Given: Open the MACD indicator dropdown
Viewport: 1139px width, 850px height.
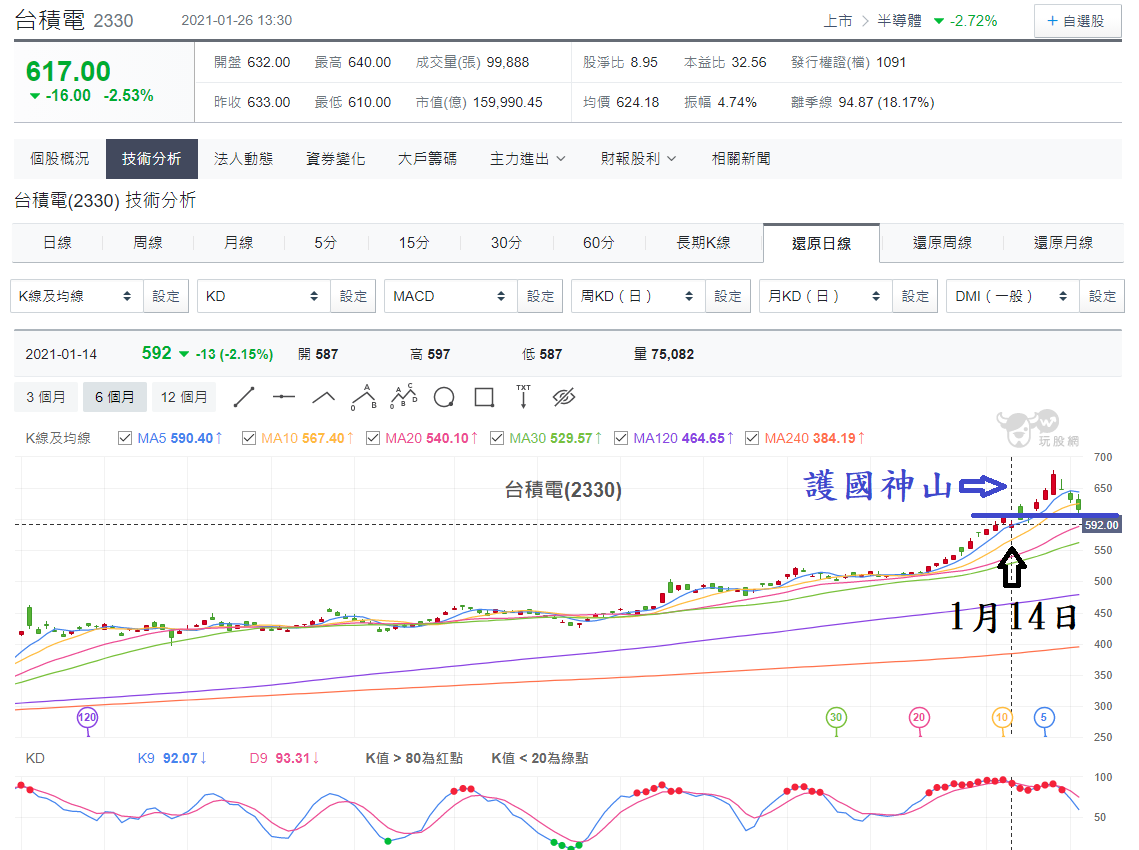Looking at the screenshot, I should click(451, 296).
